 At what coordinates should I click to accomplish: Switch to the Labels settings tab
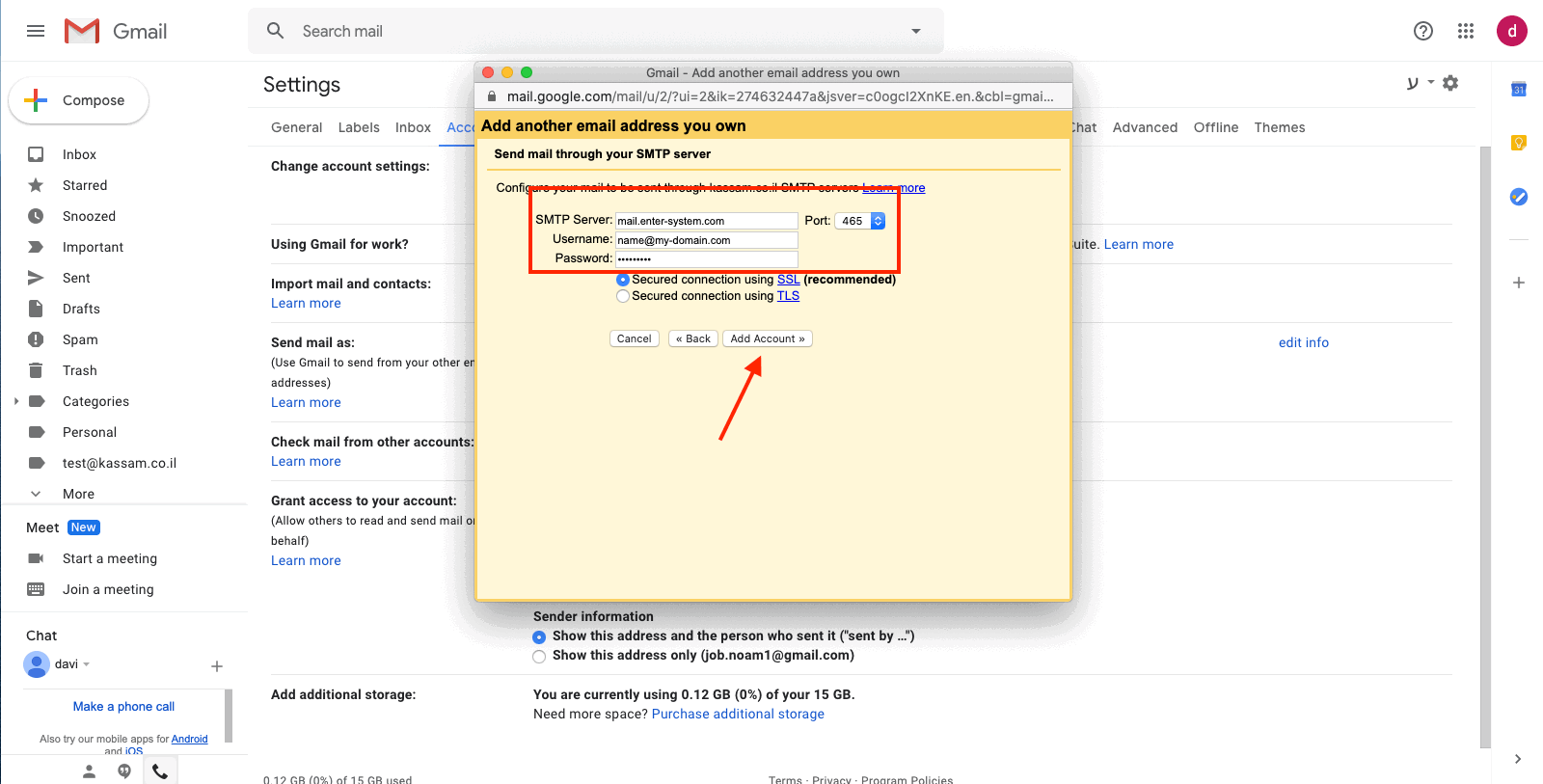[359, 127]
